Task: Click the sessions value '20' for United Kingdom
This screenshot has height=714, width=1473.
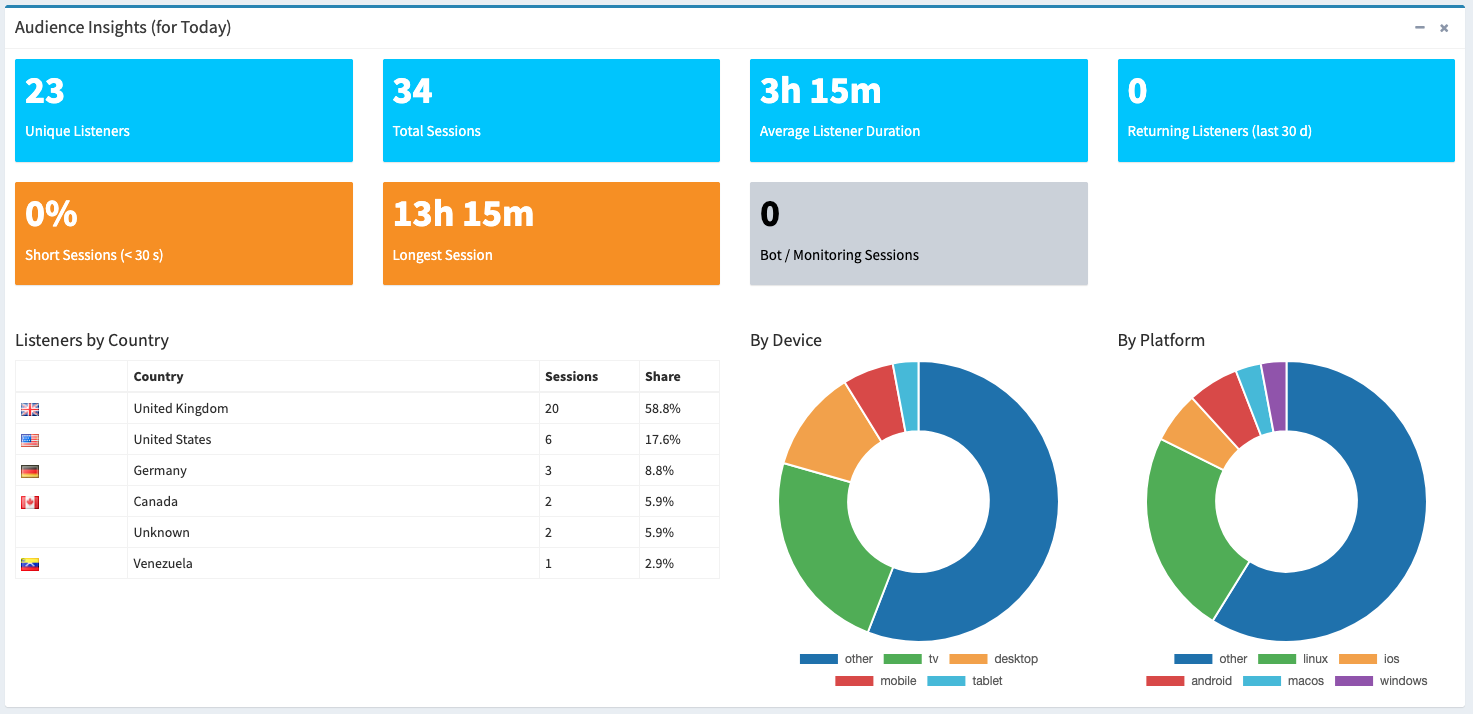Action: (552, 409)
